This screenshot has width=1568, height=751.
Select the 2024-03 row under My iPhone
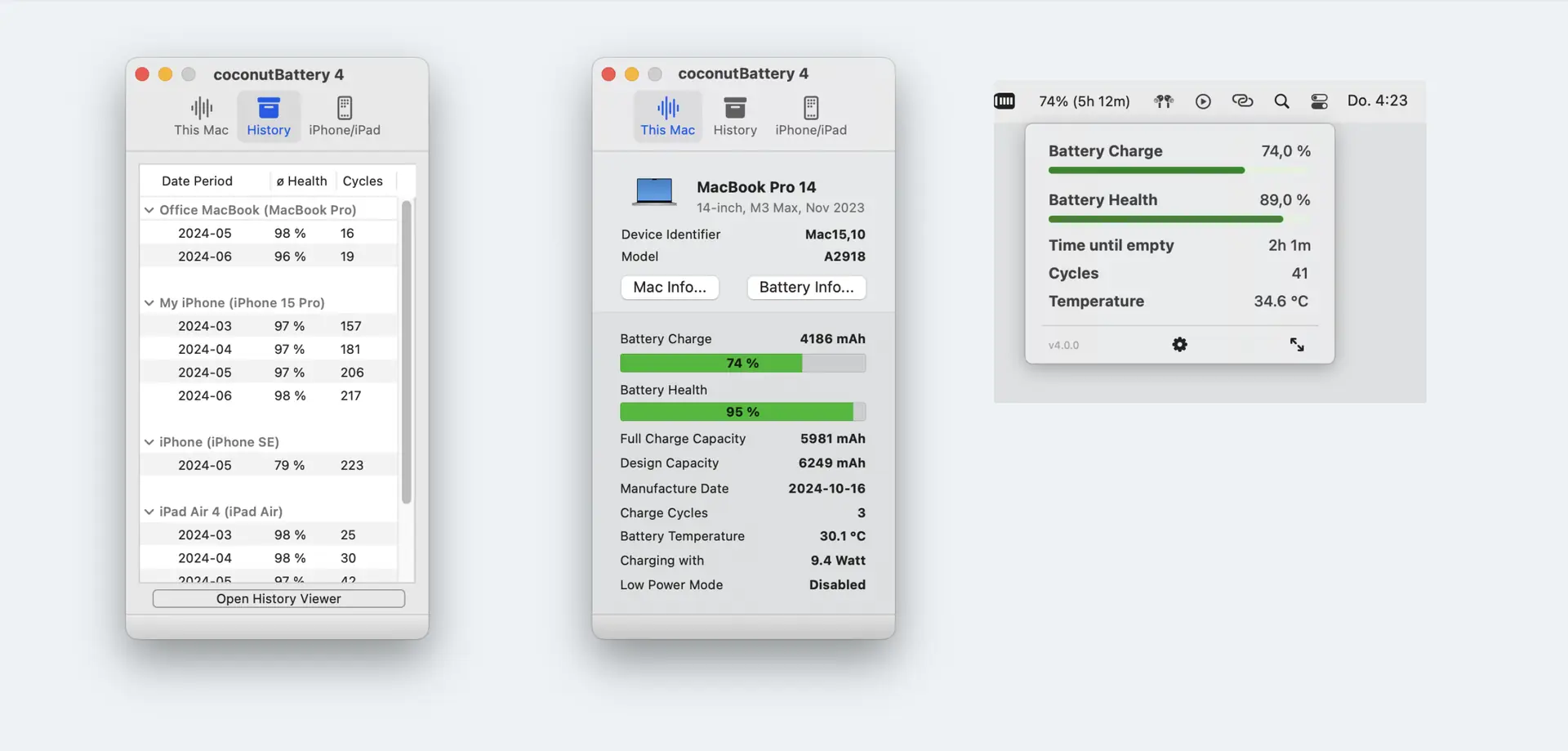(x=269, y=326)
